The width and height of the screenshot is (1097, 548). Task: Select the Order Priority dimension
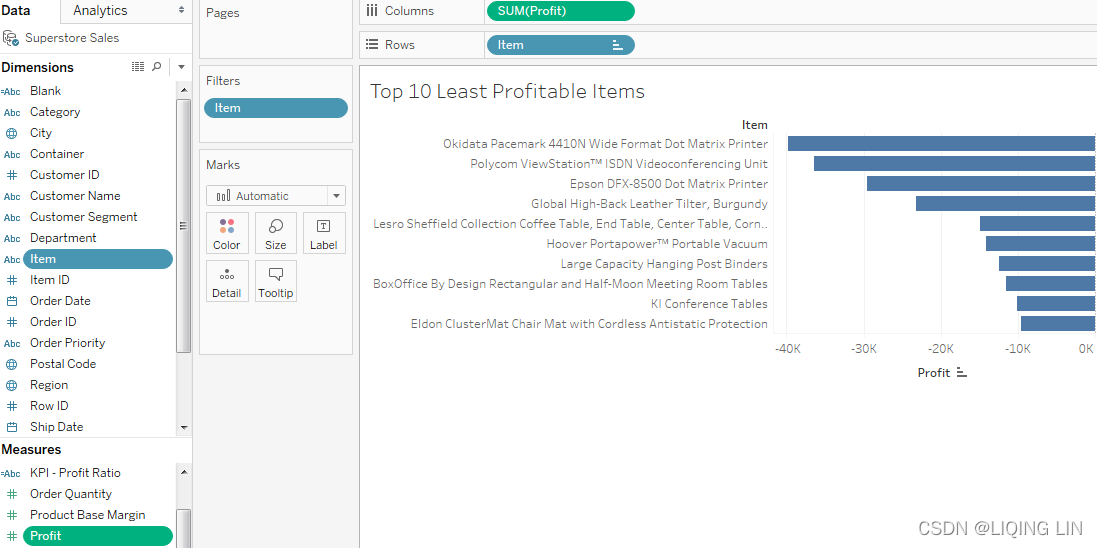coord(67,343)
